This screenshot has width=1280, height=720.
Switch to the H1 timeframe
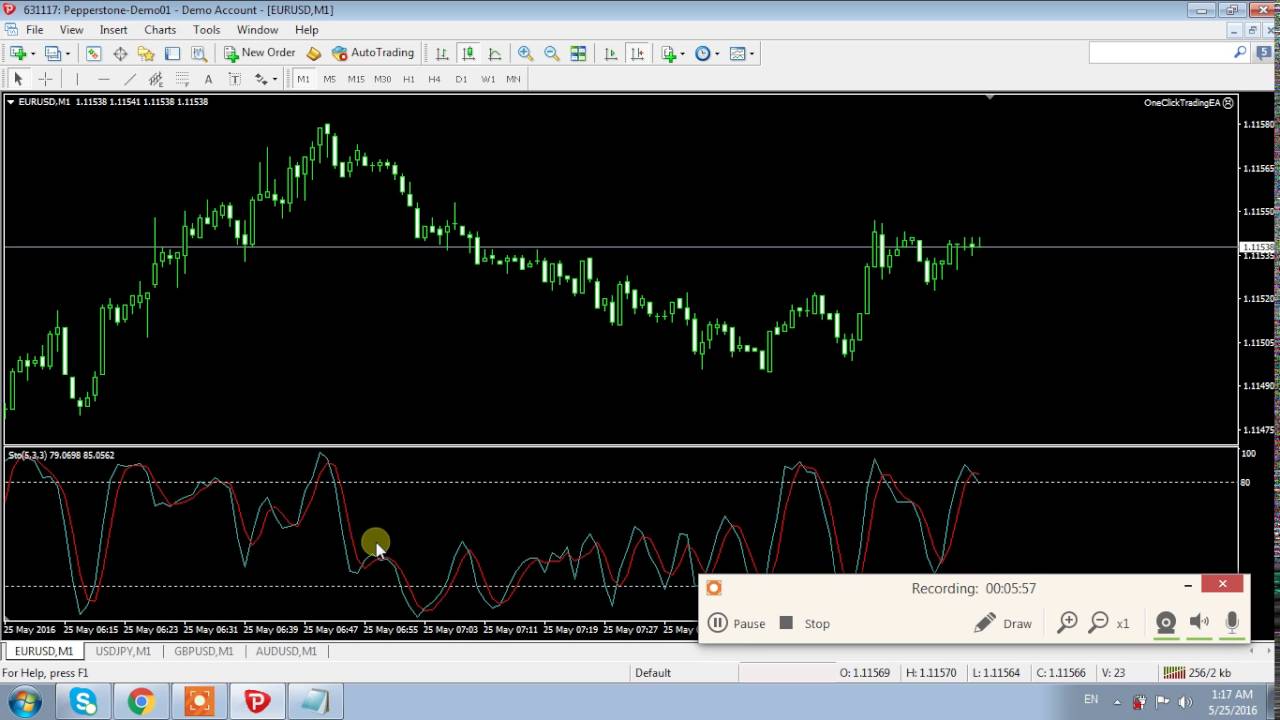pyautogui.click(x=408, y=79)
